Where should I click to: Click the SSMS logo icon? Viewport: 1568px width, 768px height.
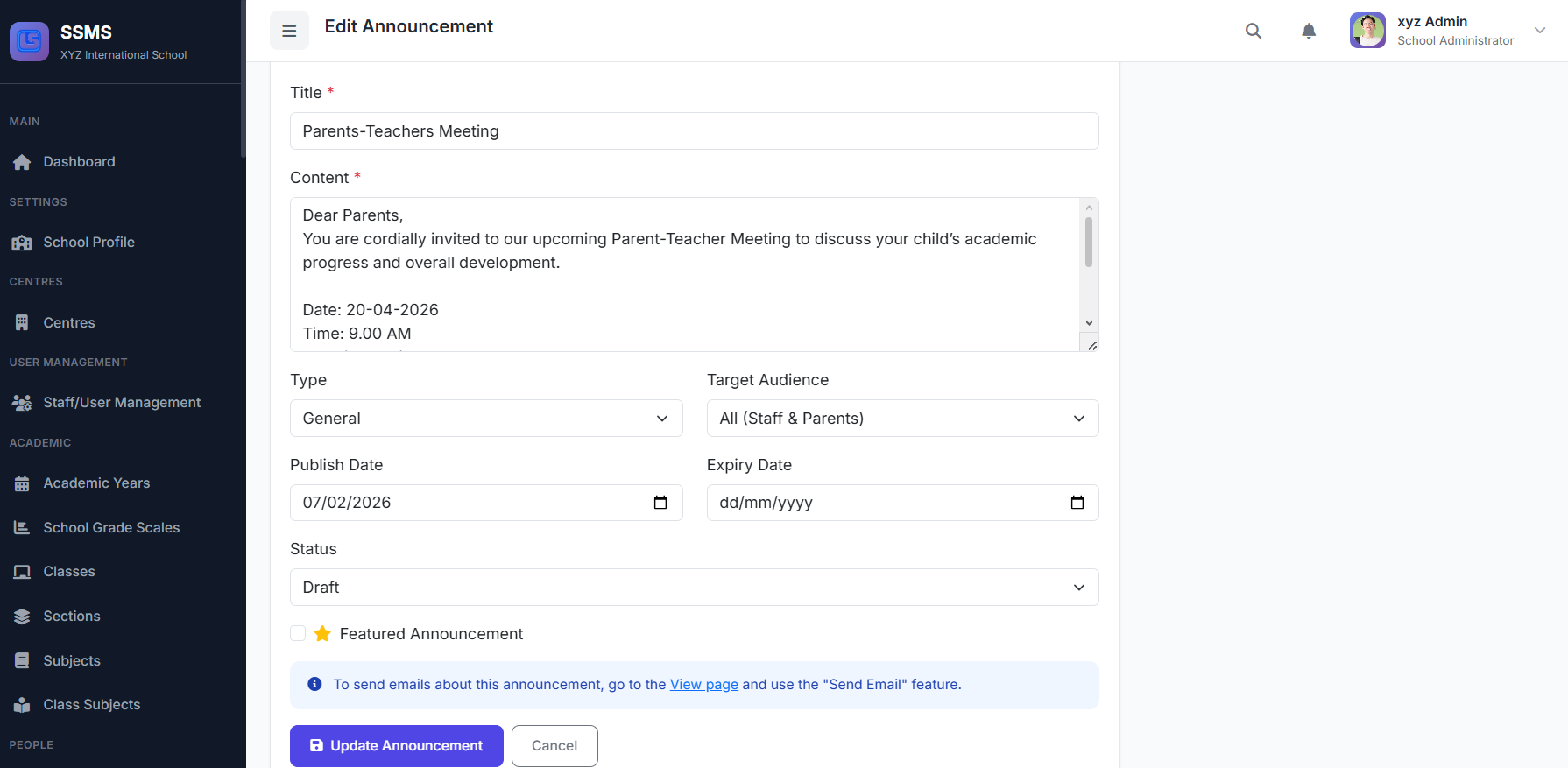(x=29, y=41)
